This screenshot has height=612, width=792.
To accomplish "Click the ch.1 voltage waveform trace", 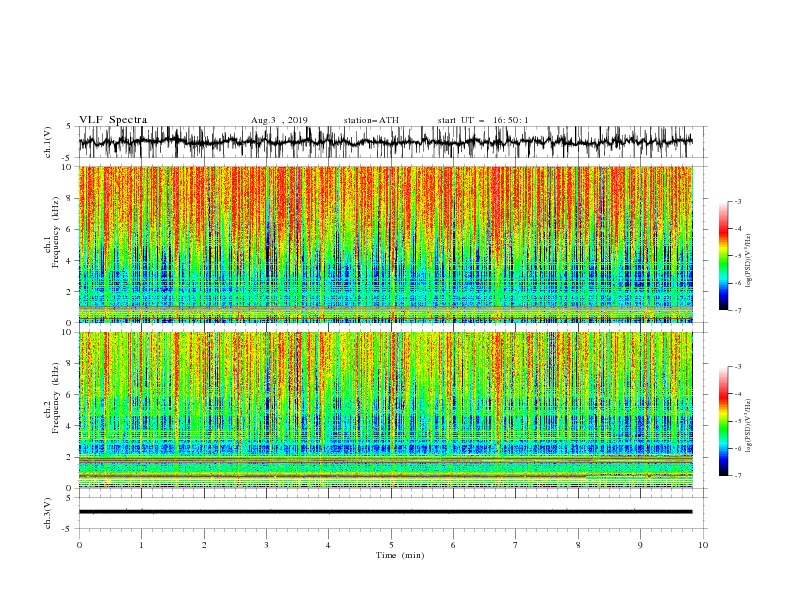I will tap(385, 142).
